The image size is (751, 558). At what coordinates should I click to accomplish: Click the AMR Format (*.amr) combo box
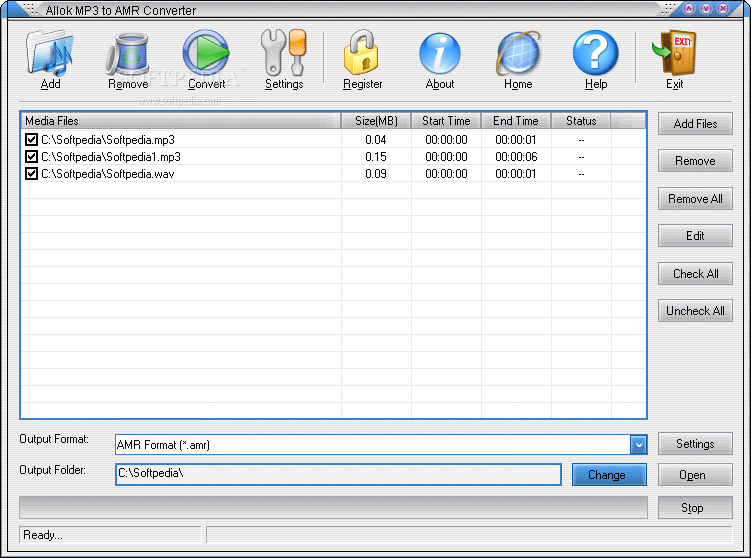pos(381,445)
